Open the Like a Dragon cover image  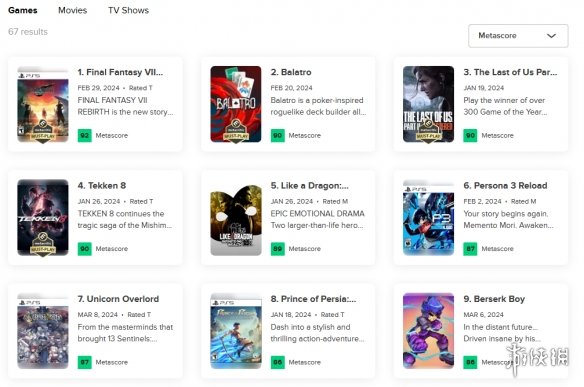tap(236, 218)
